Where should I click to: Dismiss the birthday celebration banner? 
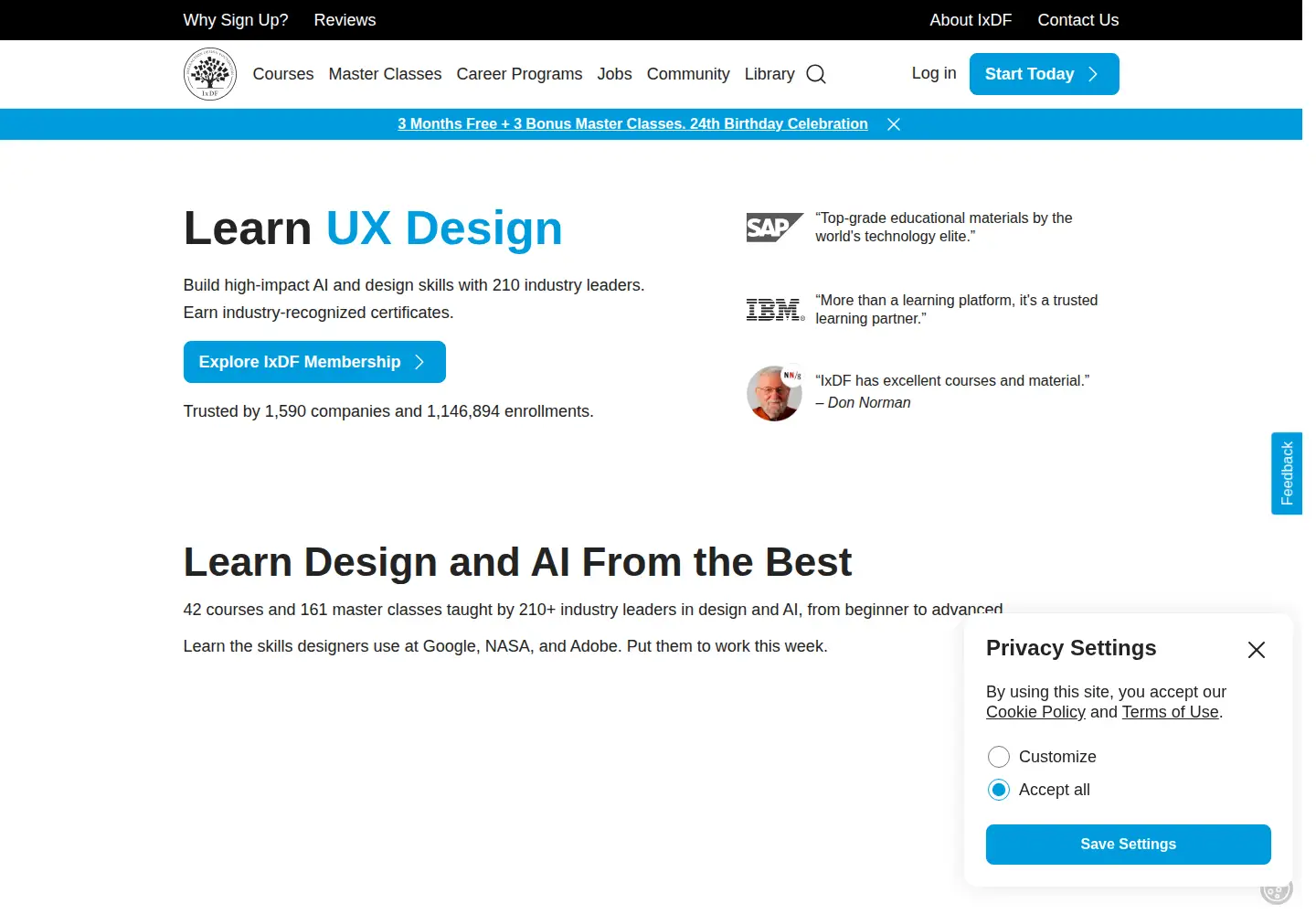pos(894,124)
